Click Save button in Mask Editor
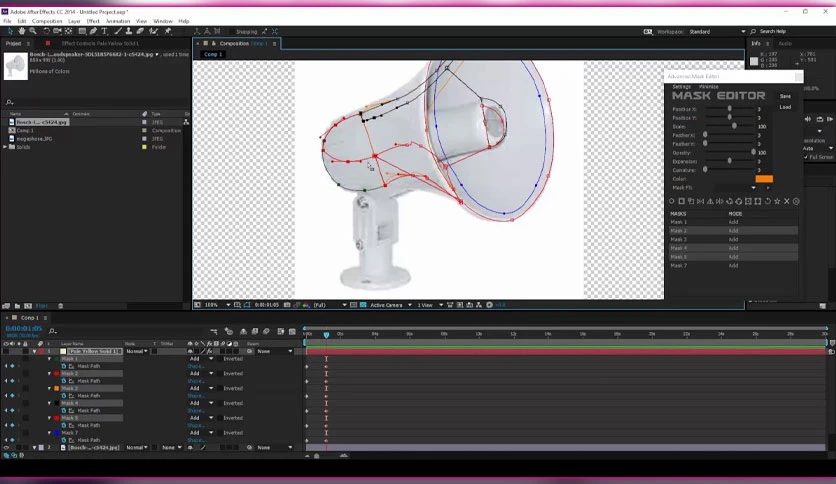836x484 pixels. coord(785,96)
